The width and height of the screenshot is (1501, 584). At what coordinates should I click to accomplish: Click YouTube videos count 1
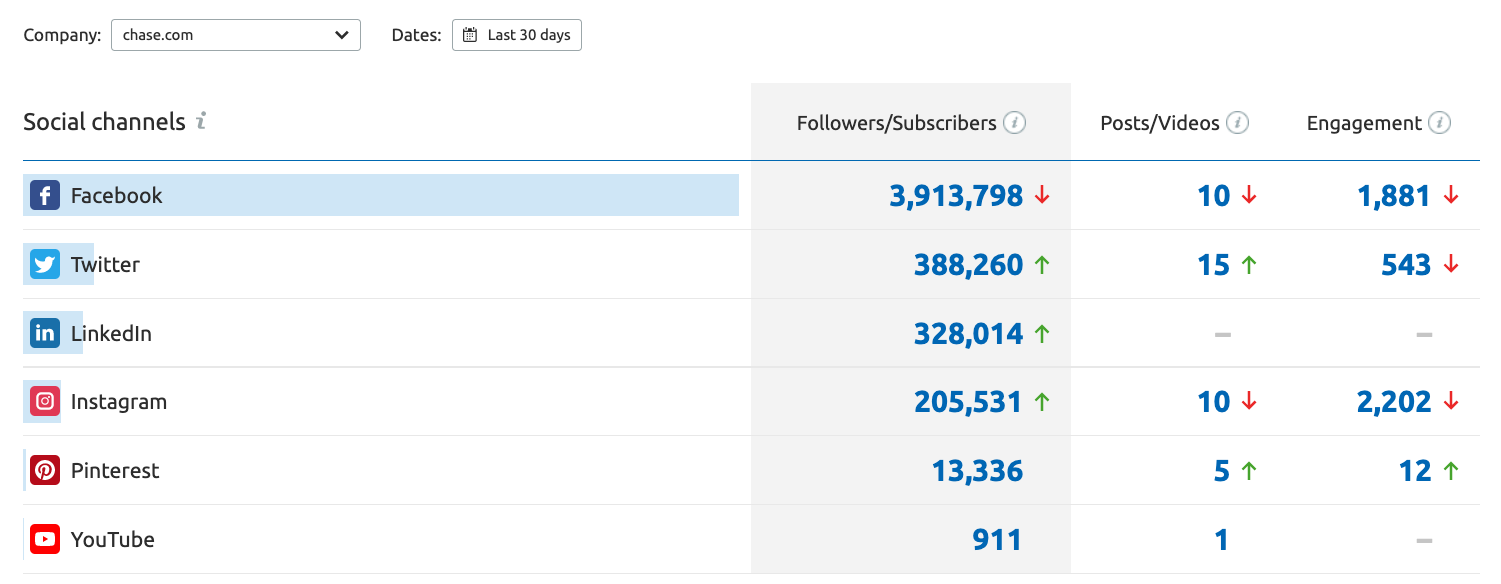1221,540
